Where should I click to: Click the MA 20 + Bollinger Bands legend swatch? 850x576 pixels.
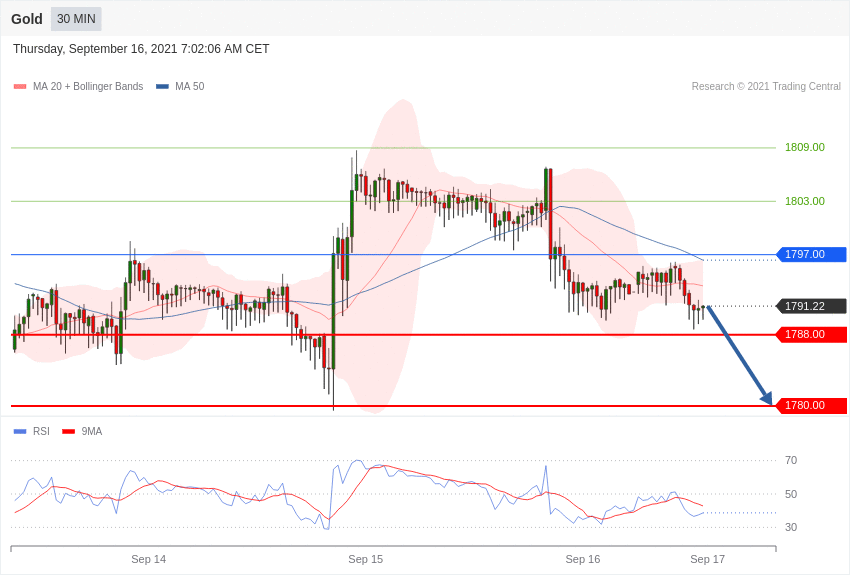click(20, 87)
